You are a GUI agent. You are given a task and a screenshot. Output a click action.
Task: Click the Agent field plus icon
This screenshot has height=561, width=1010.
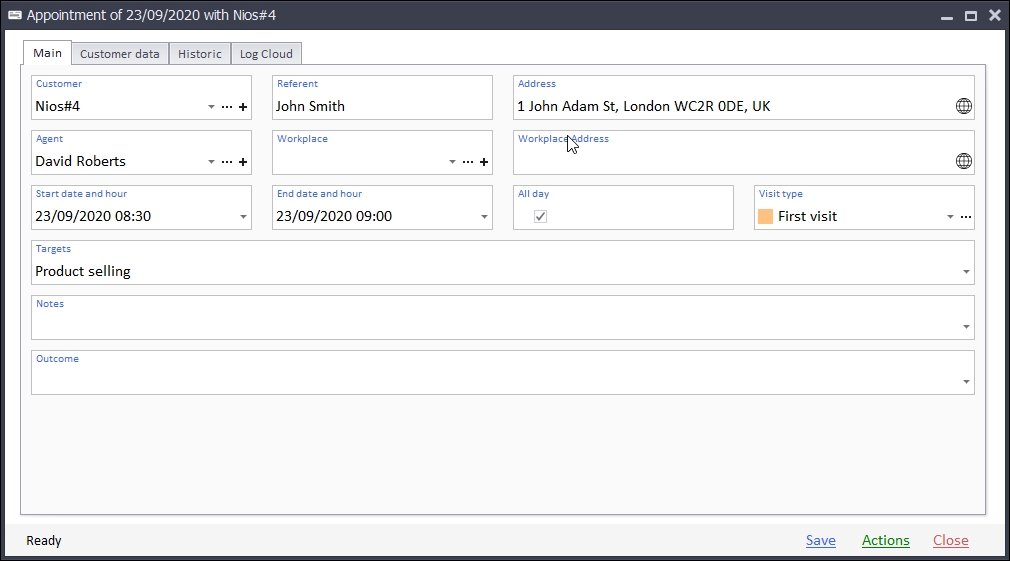pos(243,161)
